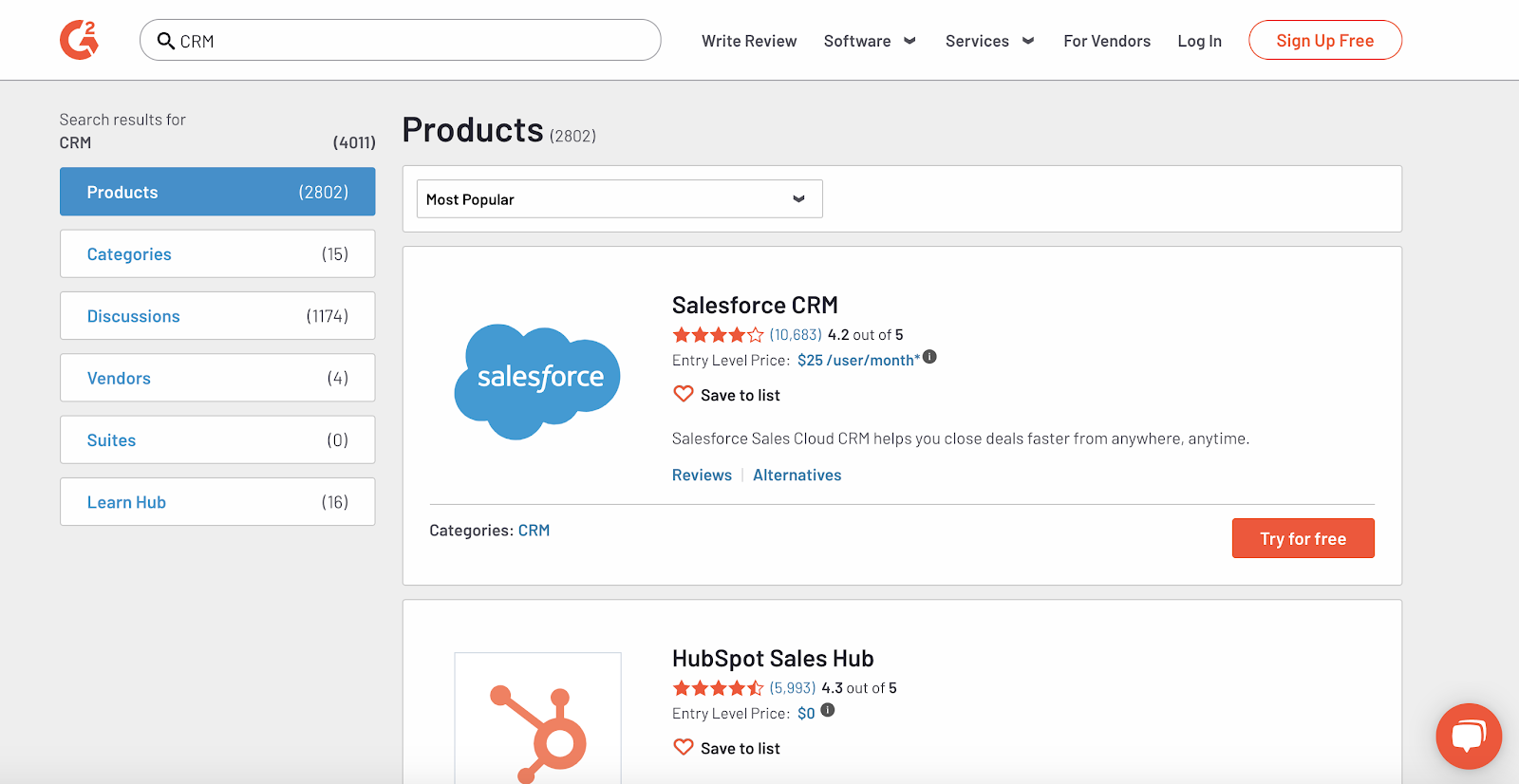
Task: Expand the Services menu
Action: (x=989, y=41)
